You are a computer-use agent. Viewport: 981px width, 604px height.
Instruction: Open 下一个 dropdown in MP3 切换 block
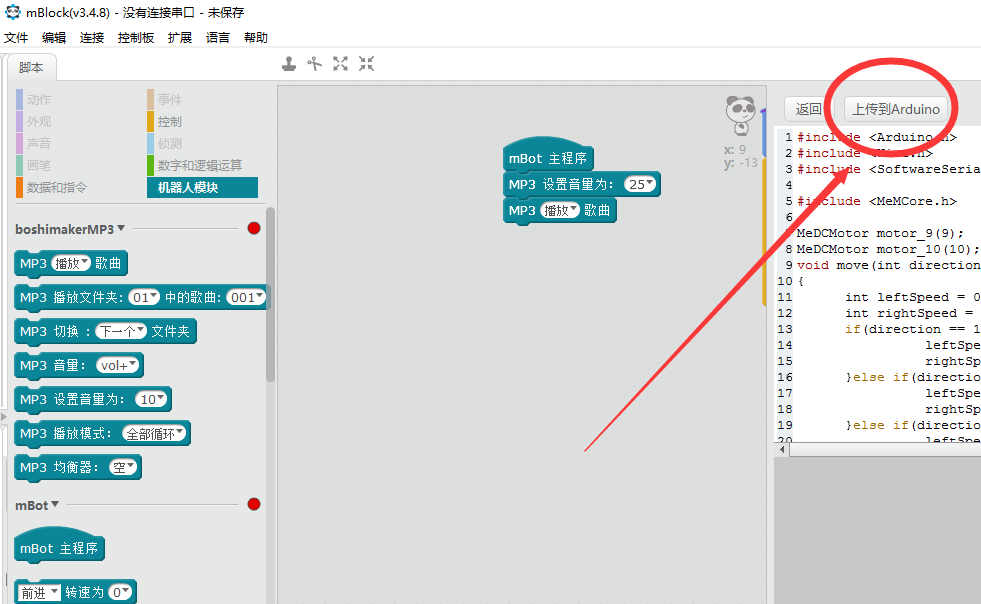pyautogui.click(x=121, y=331)
